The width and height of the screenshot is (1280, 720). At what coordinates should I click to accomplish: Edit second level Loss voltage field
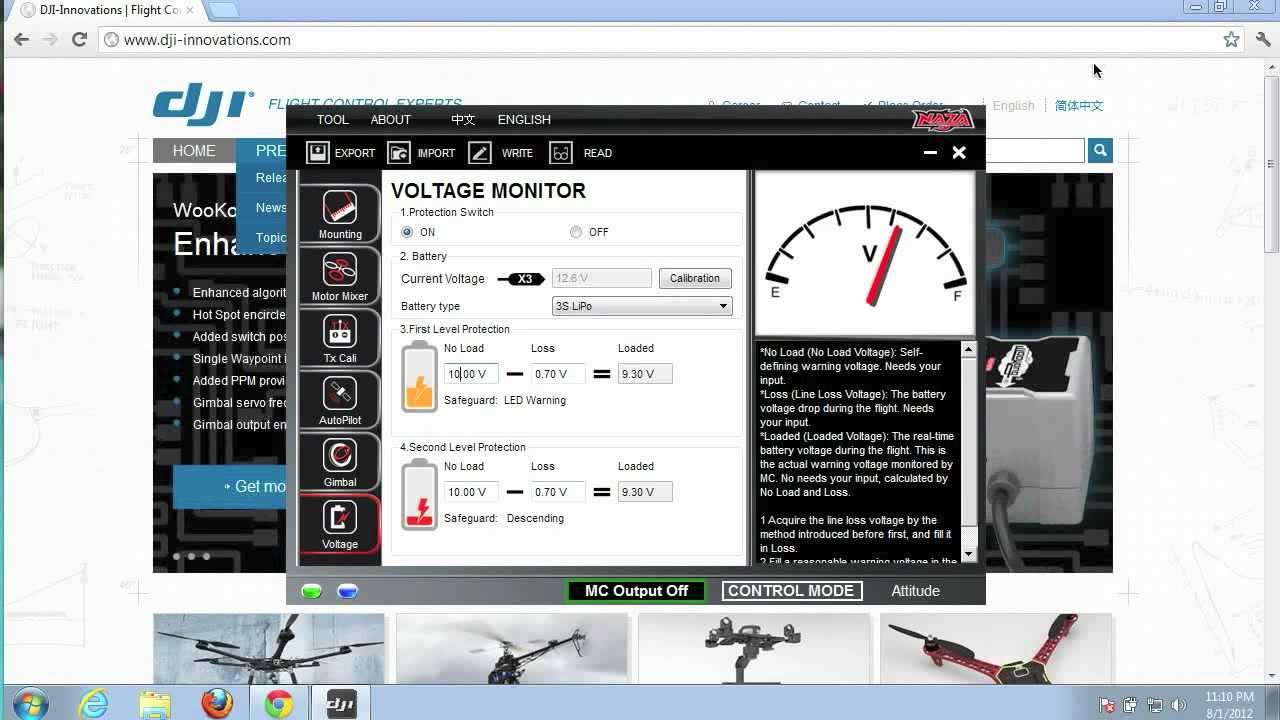click(558, 492)
